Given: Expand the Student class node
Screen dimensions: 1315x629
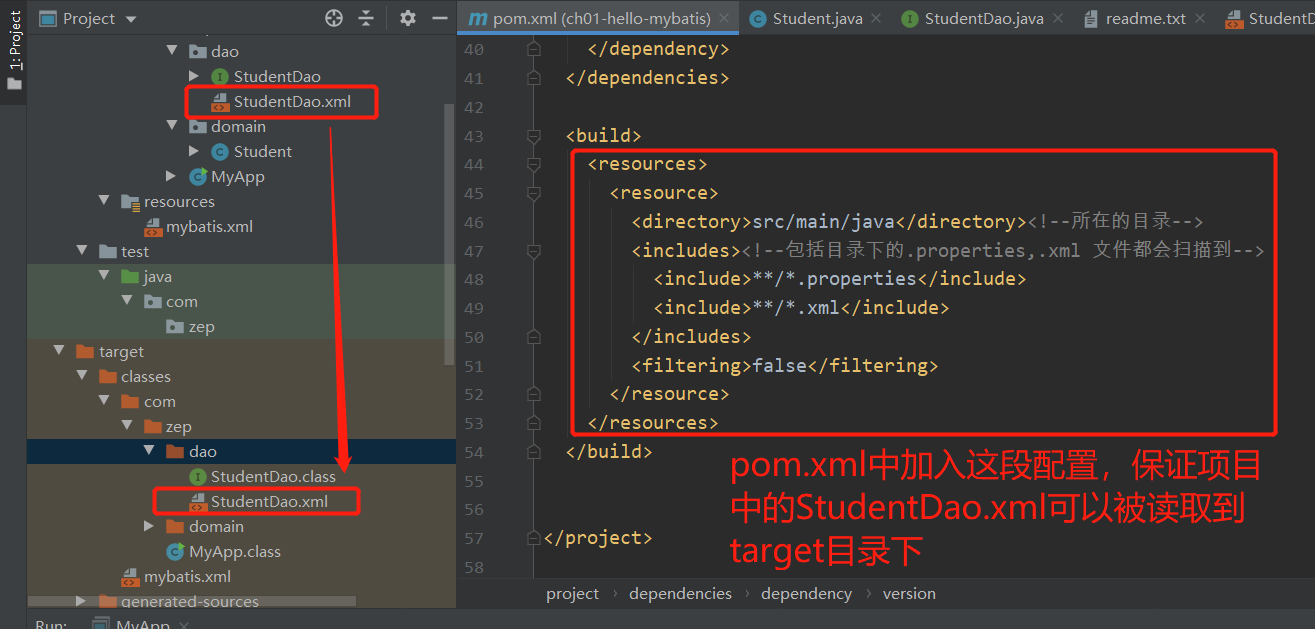Looking at the screenshot, I should pos(195,151).
